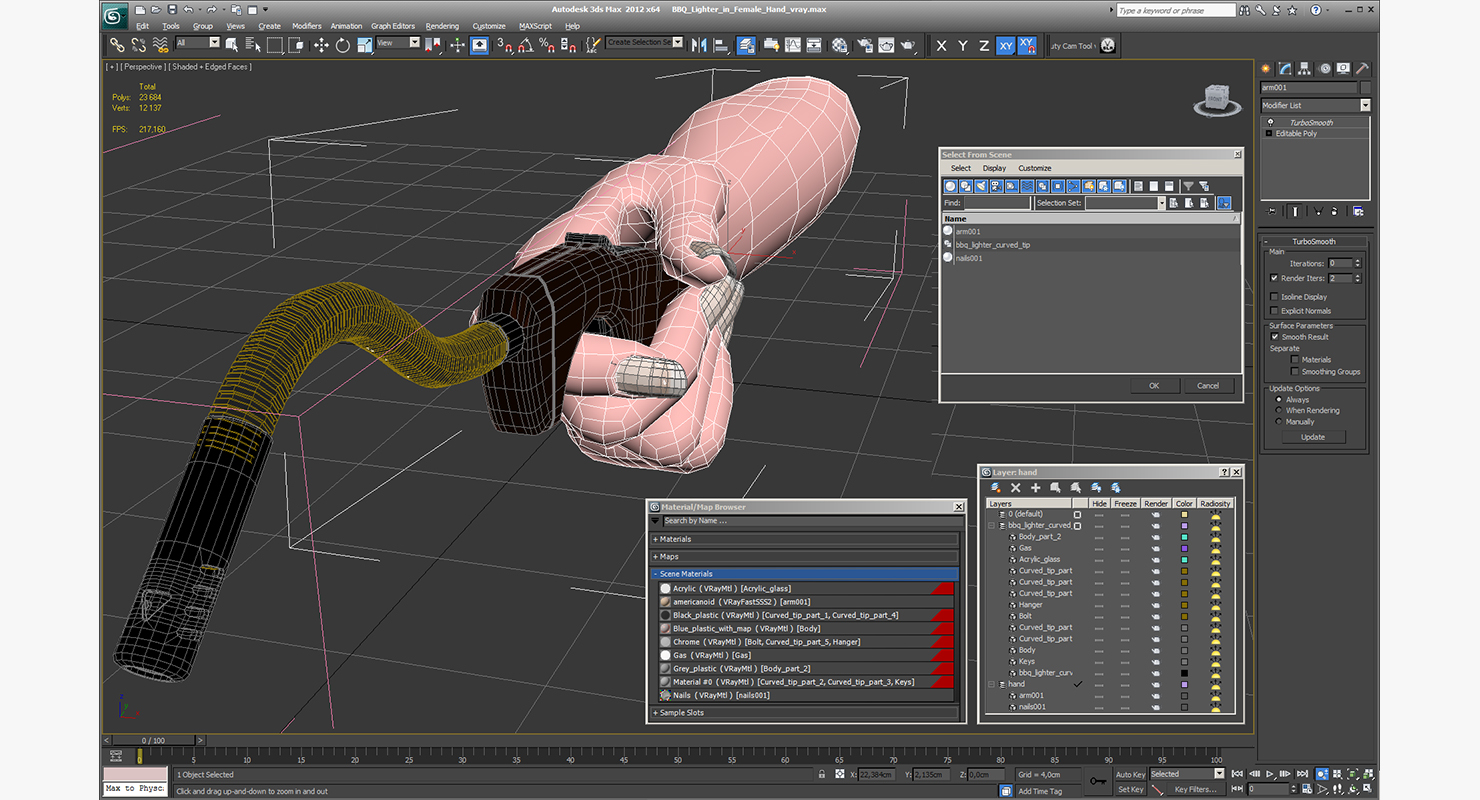Enable the Isoline Display checkbox
The height and width of the screenshot is (800, 1480).
tap(1274, 297)
